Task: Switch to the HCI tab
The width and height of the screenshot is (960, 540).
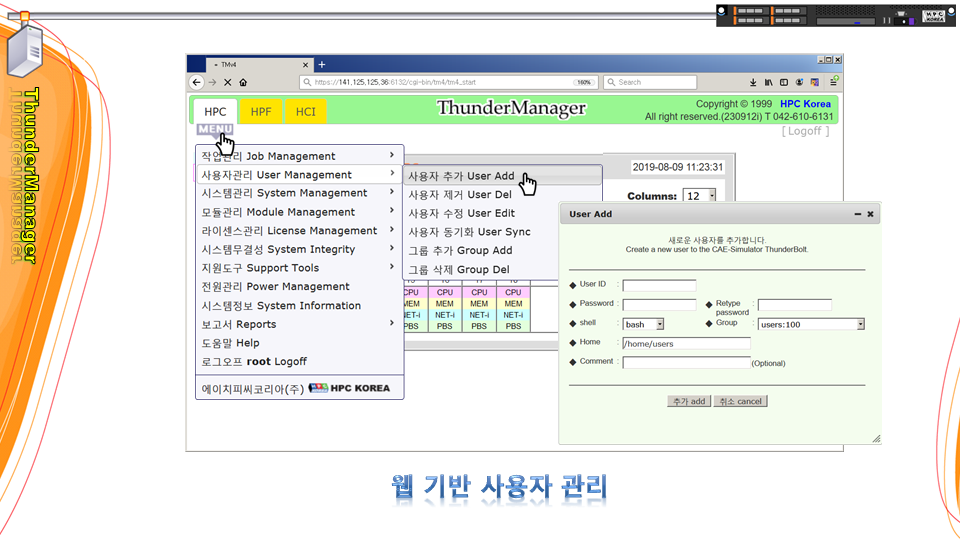Action: click(x=306, y=111)
